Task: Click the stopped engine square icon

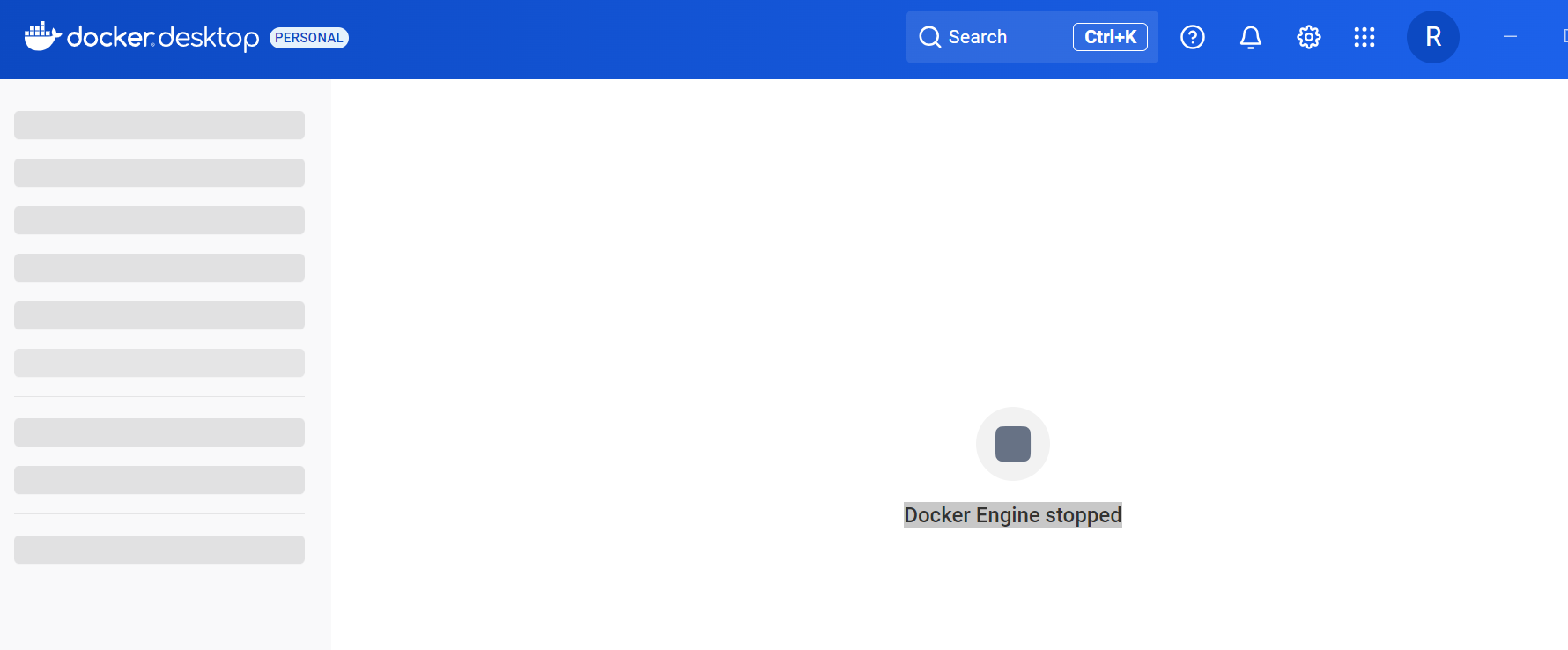Action: 1013,444
